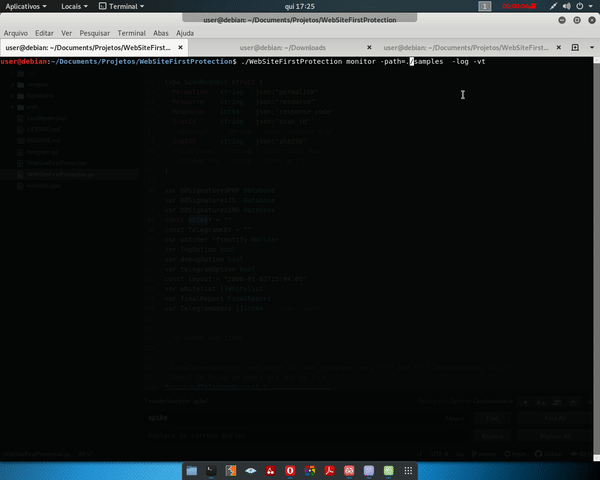
Task: Expand the Aplicativos menu in the top panel
Action: 29,6
